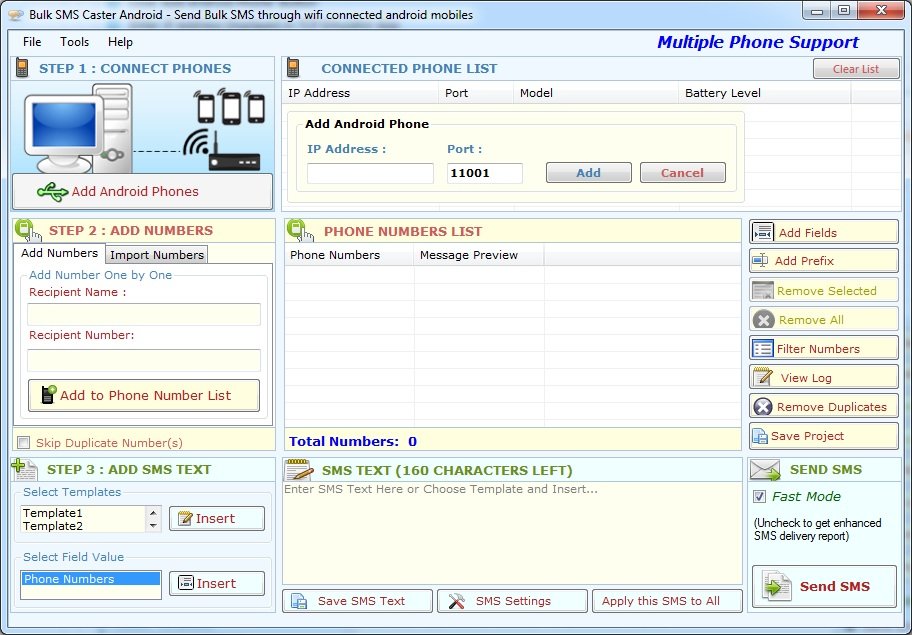Viewport: 912px width, 635px height.
Task: Click Apply this SMS to All
Action: (x=667, y=601)
